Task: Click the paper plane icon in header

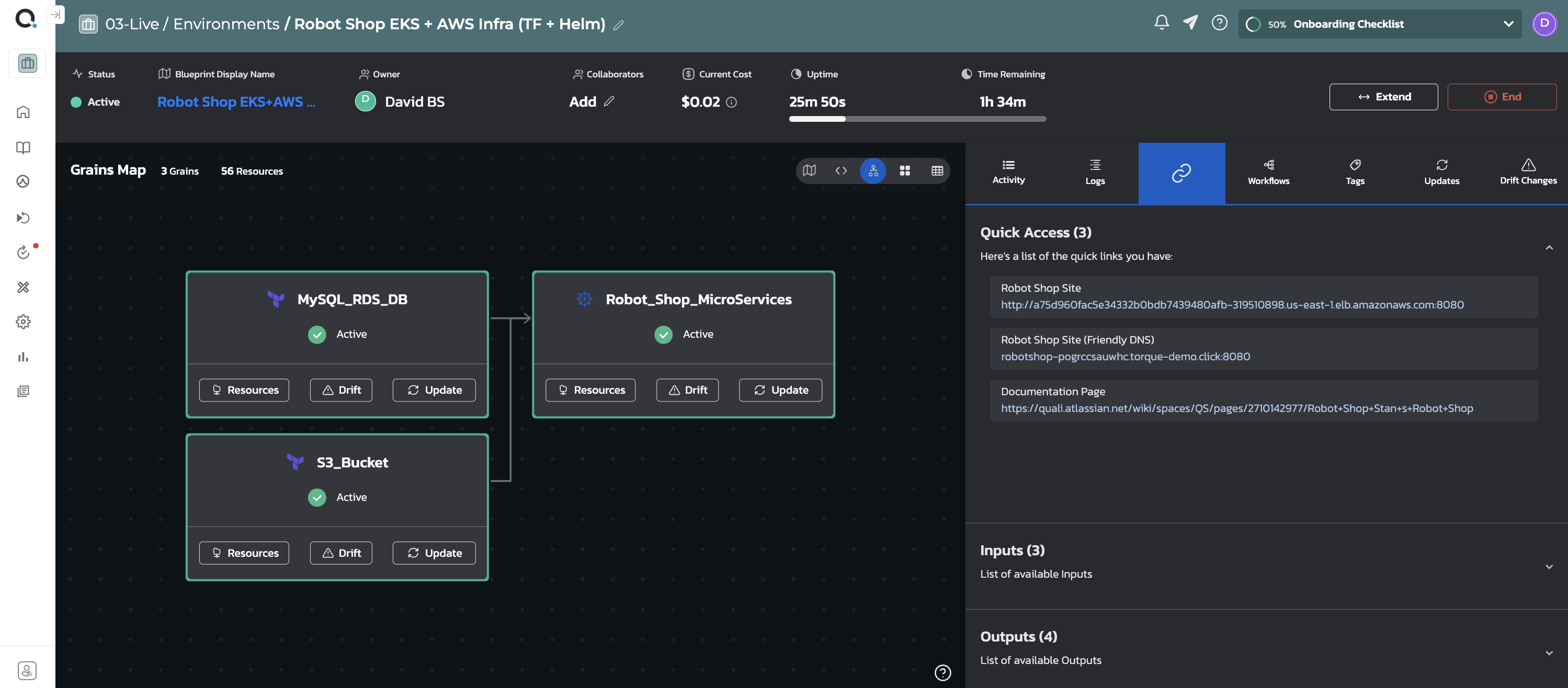Action: click(x=1190, y=23)
